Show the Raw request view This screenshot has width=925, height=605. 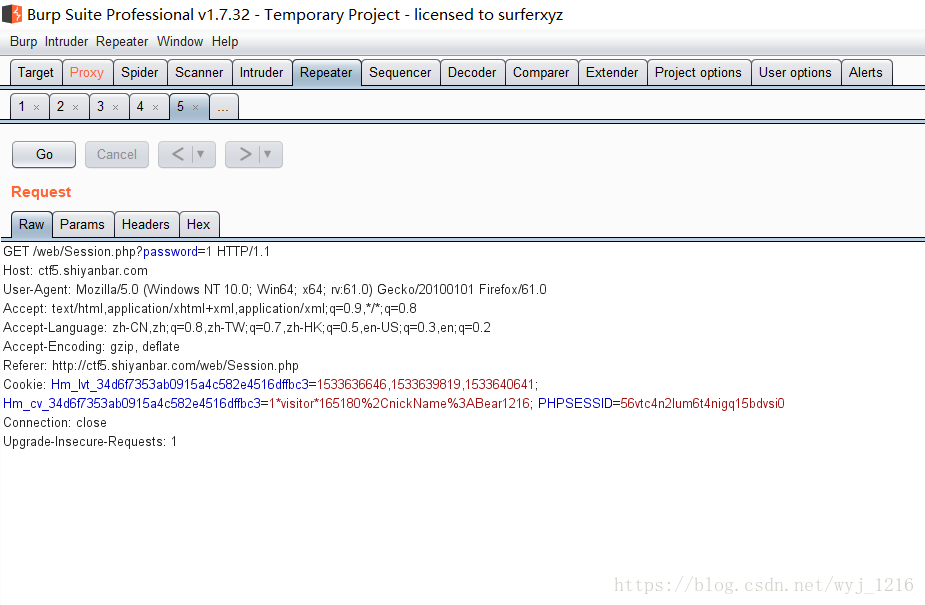[31, 225]
